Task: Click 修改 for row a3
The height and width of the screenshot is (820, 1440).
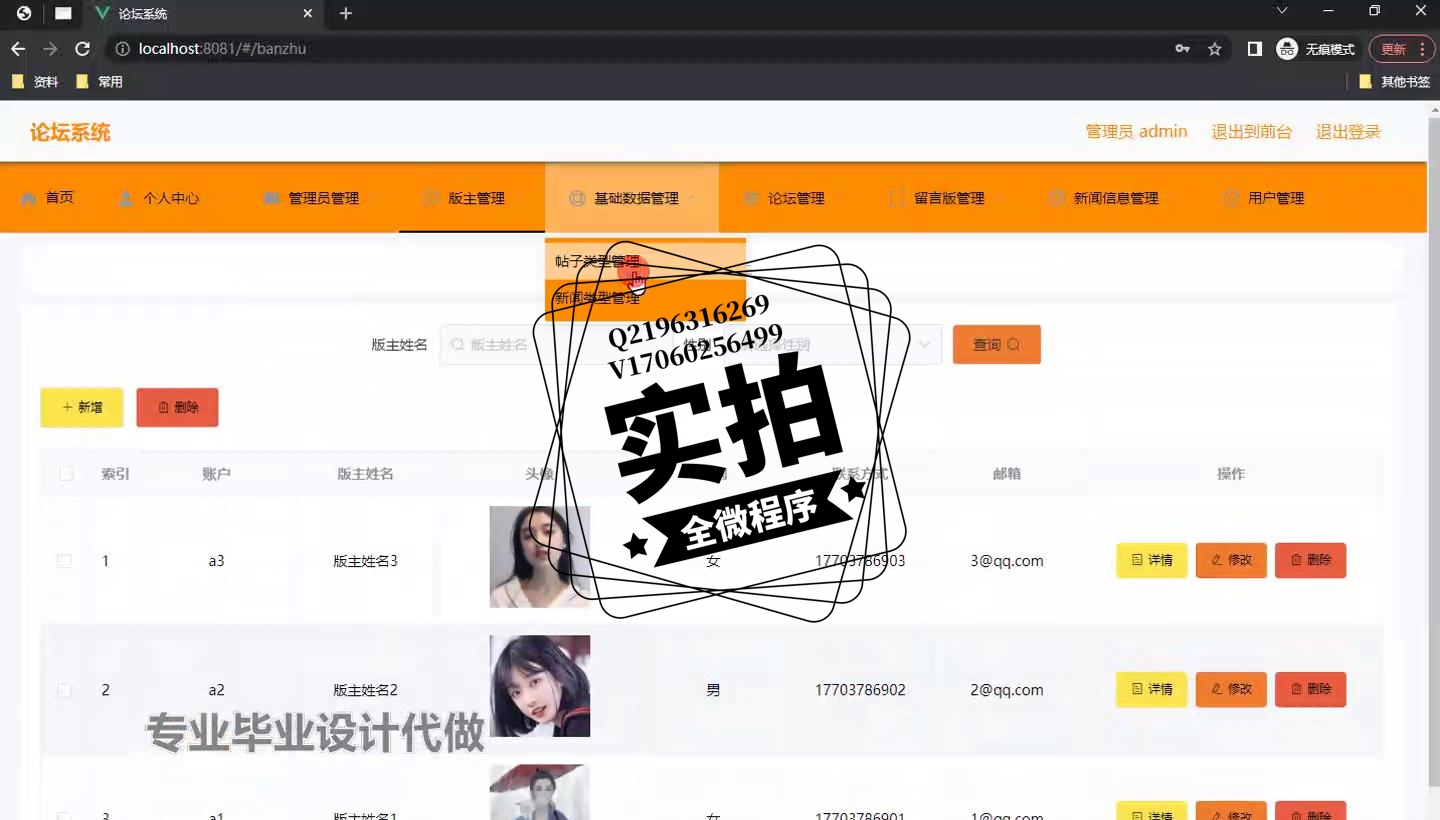Action: coord(1231,560)
